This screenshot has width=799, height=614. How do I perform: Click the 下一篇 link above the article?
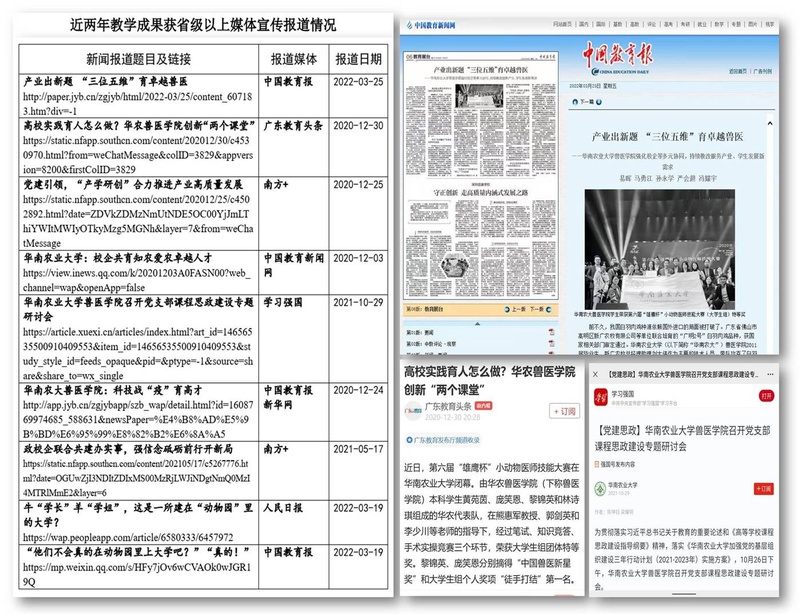click(587, 102)
